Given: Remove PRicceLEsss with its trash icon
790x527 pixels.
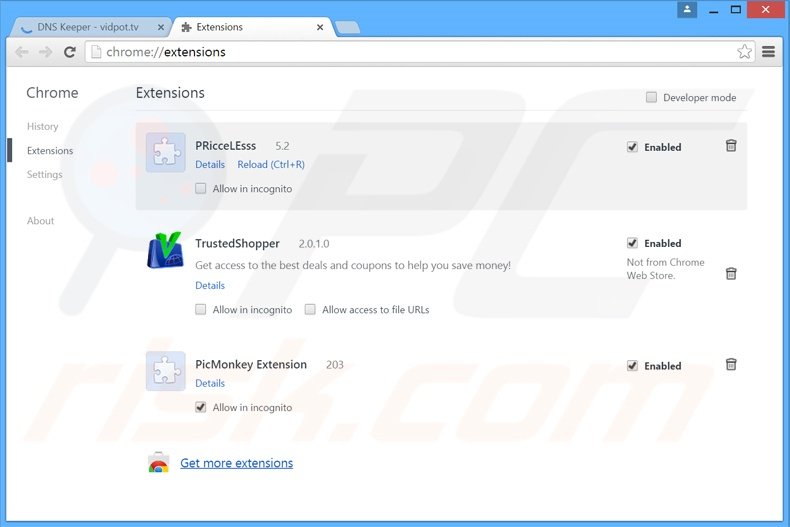Looking at the screenshot, I should [x=731, y=146].
